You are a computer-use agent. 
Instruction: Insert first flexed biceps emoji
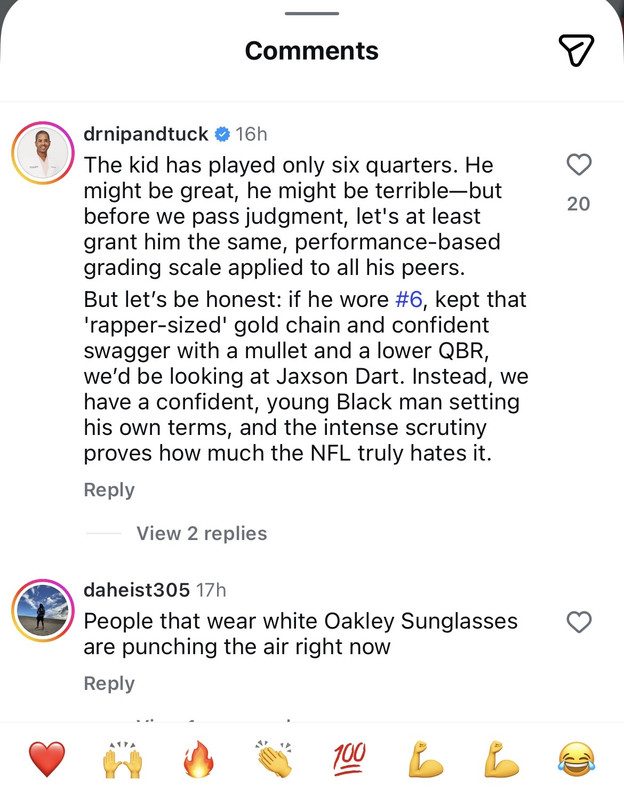point(425,761)
